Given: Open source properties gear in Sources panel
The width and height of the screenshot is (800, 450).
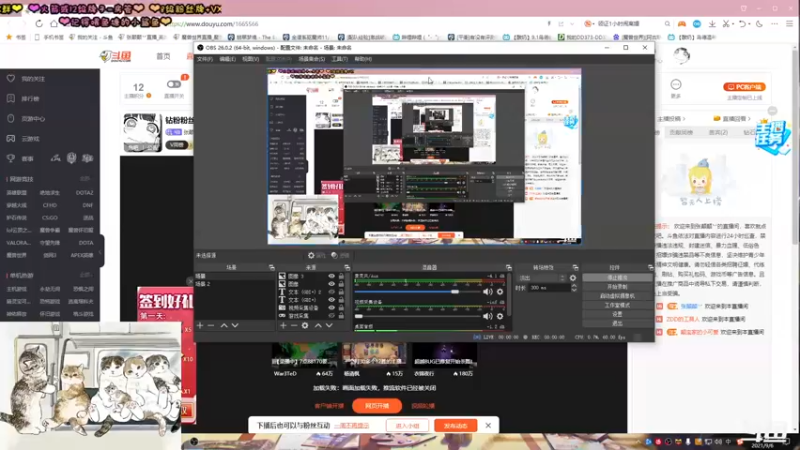Looking at the screenshot, I should 305,326.
